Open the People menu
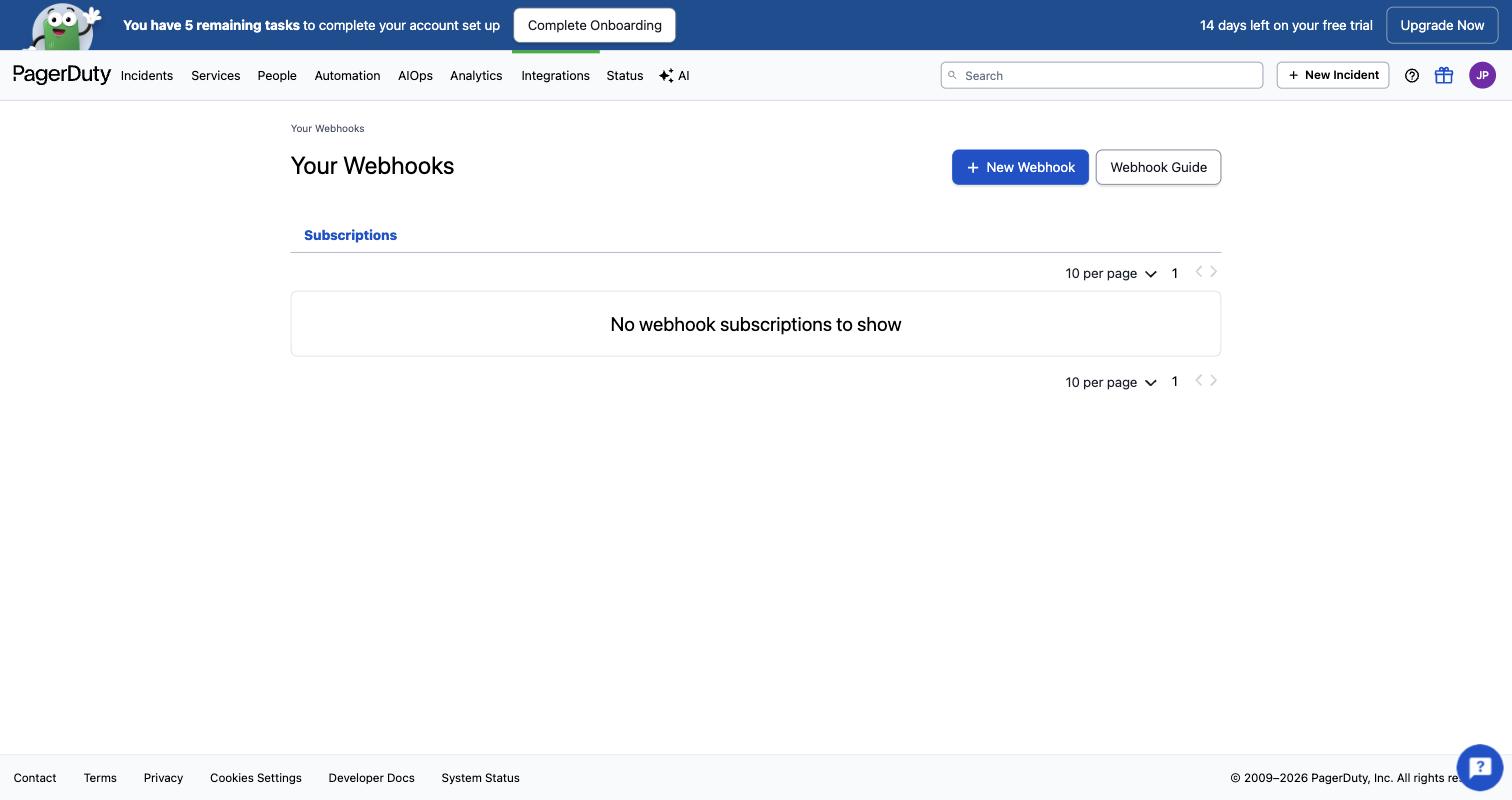 pyautogui.click(x=277, y=75)
